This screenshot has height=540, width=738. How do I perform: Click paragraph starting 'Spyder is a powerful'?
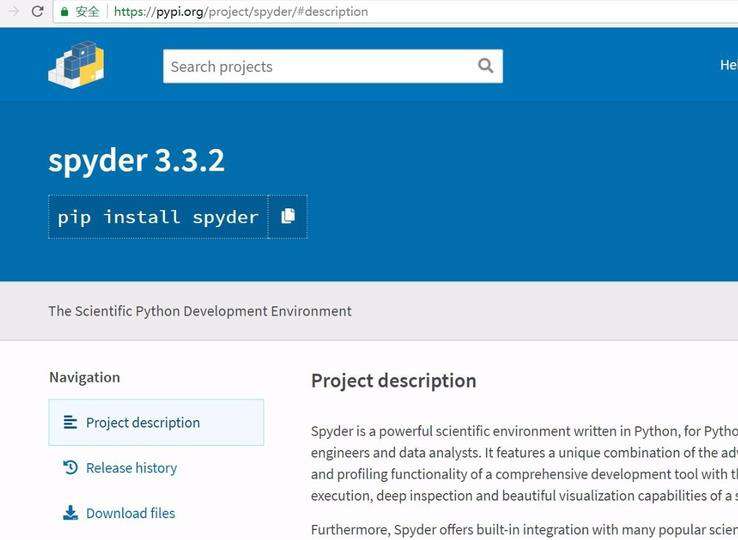pos(524,463)
